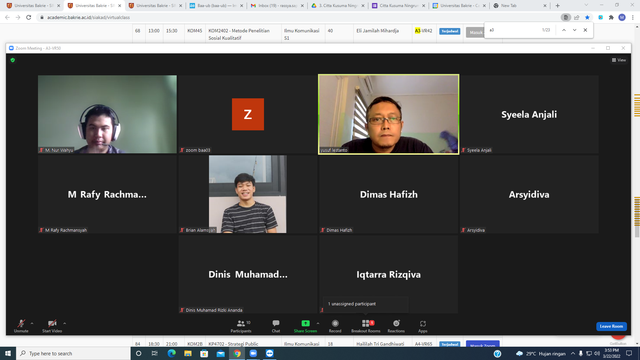Select Yusuf Lestianto's highlighted video tile

point(389,114)
